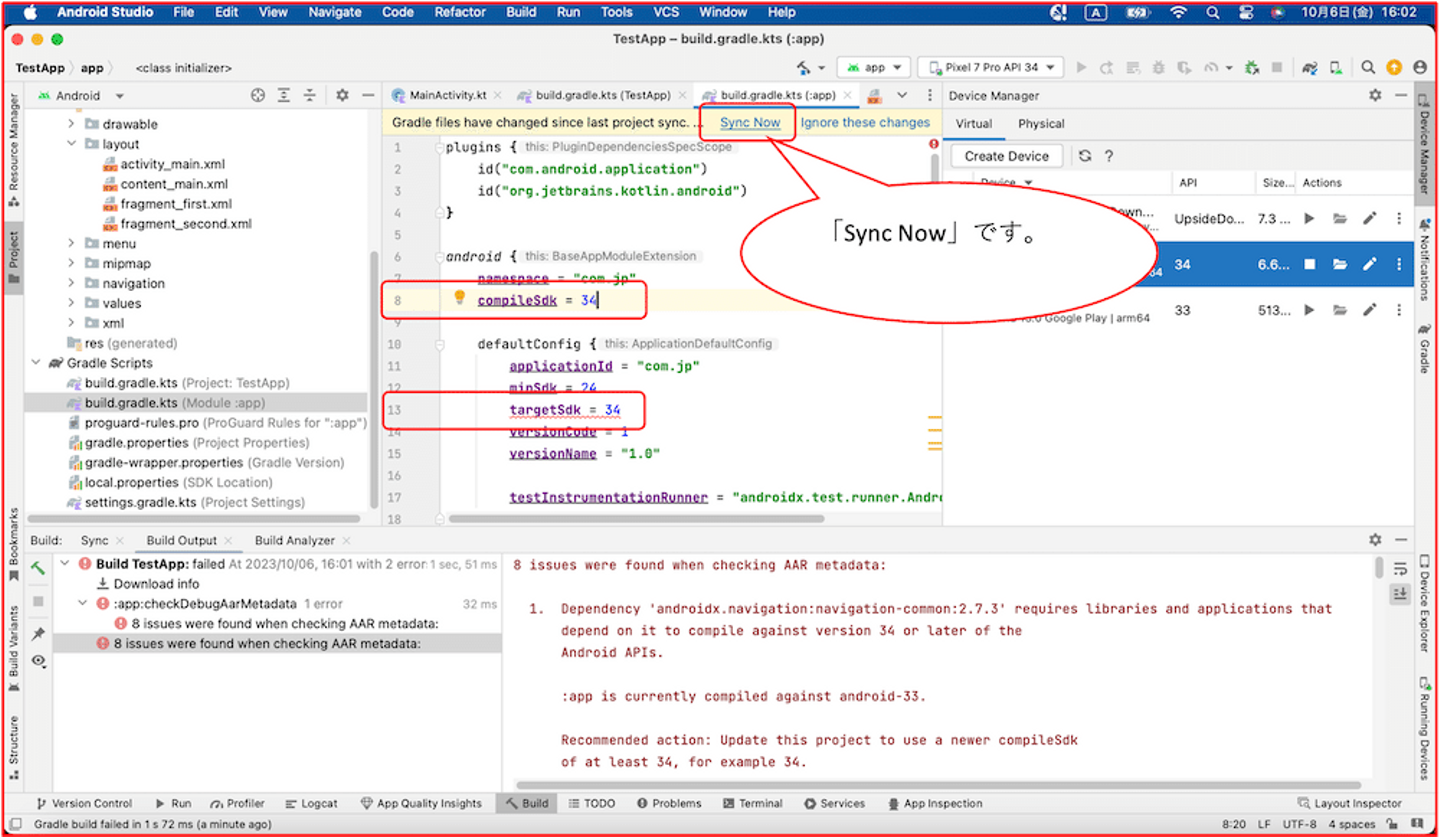1440x837 pixels.
Task: Open the Refactor menu in menu bar
Action: (459, 12)
